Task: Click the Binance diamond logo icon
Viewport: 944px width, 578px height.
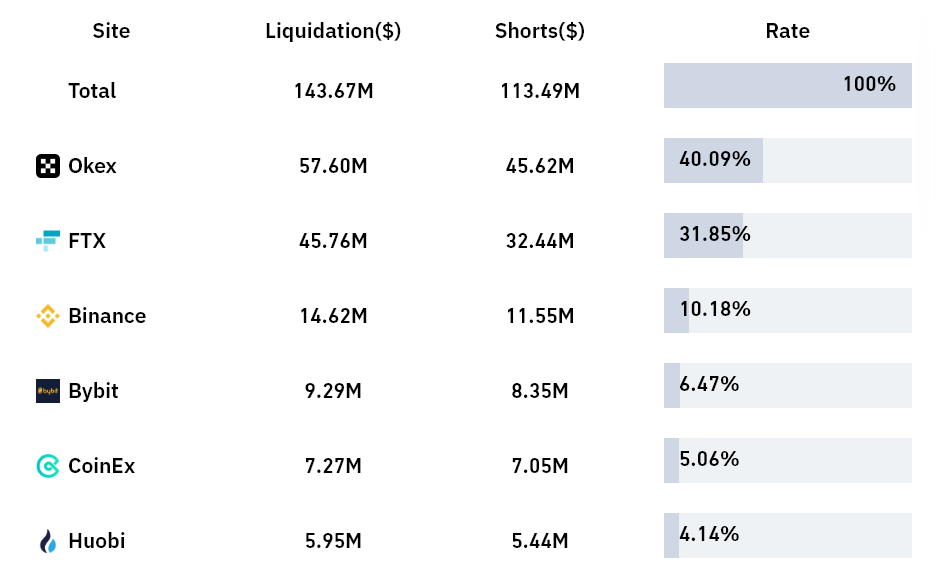Action: [x=48, y=316]
